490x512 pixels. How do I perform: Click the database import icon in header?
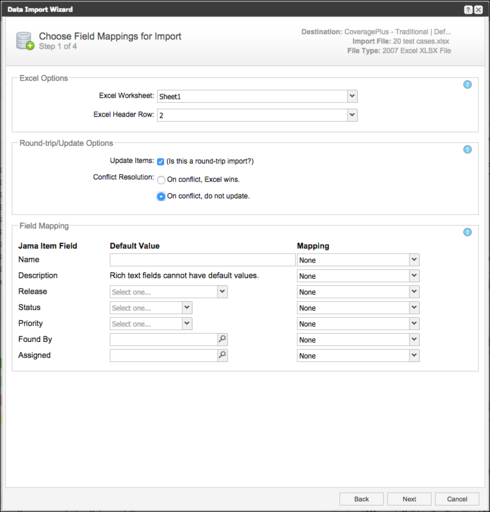[25, 41]
